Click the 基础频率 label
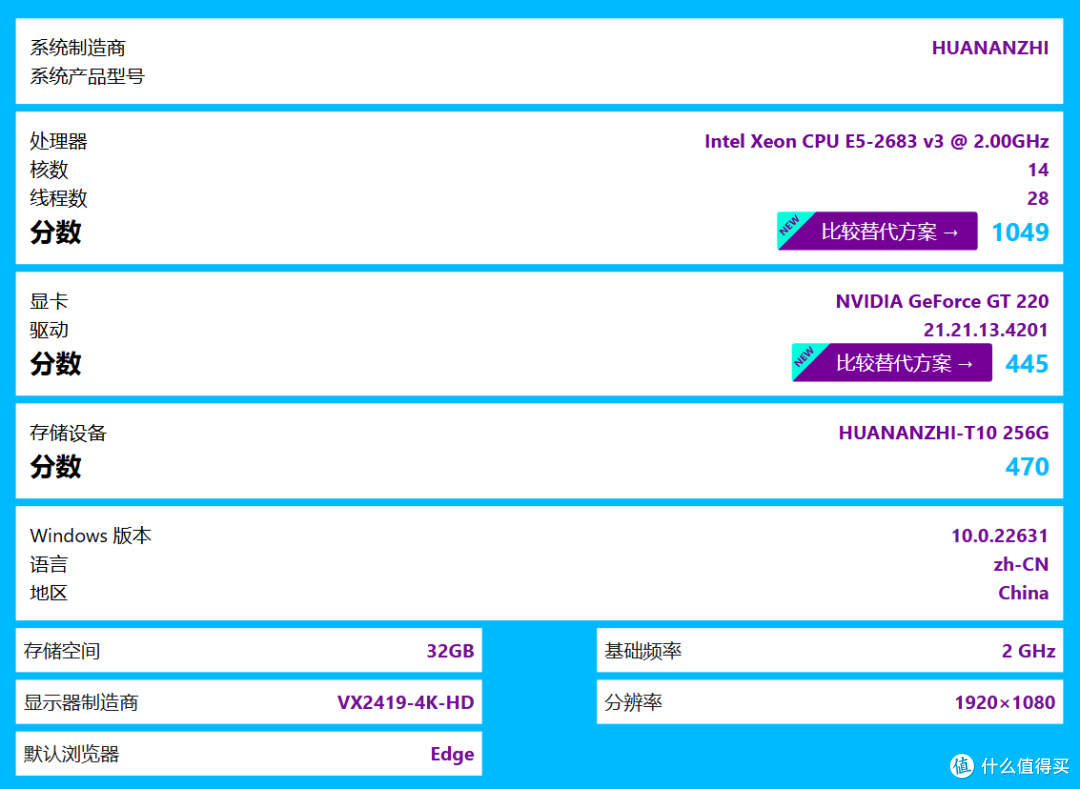 [x=643, y=651]
